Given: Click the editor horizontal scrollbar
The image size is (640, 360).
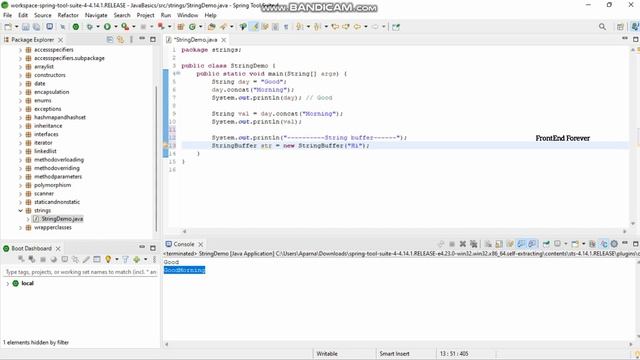Looking at the screenshot, I should 404,231.
